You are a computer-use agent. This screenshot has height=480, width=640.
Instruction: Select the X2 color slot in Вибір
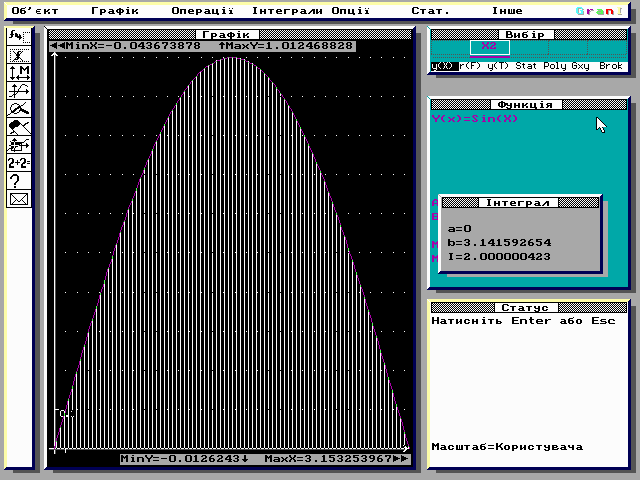[490, 47]
